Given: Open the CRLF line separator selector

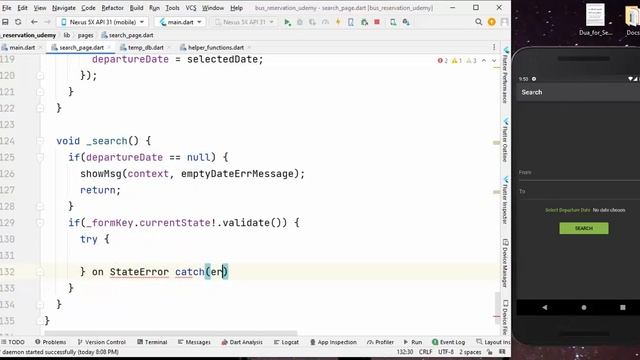Looking at the screenshot, I should point(425,352).
